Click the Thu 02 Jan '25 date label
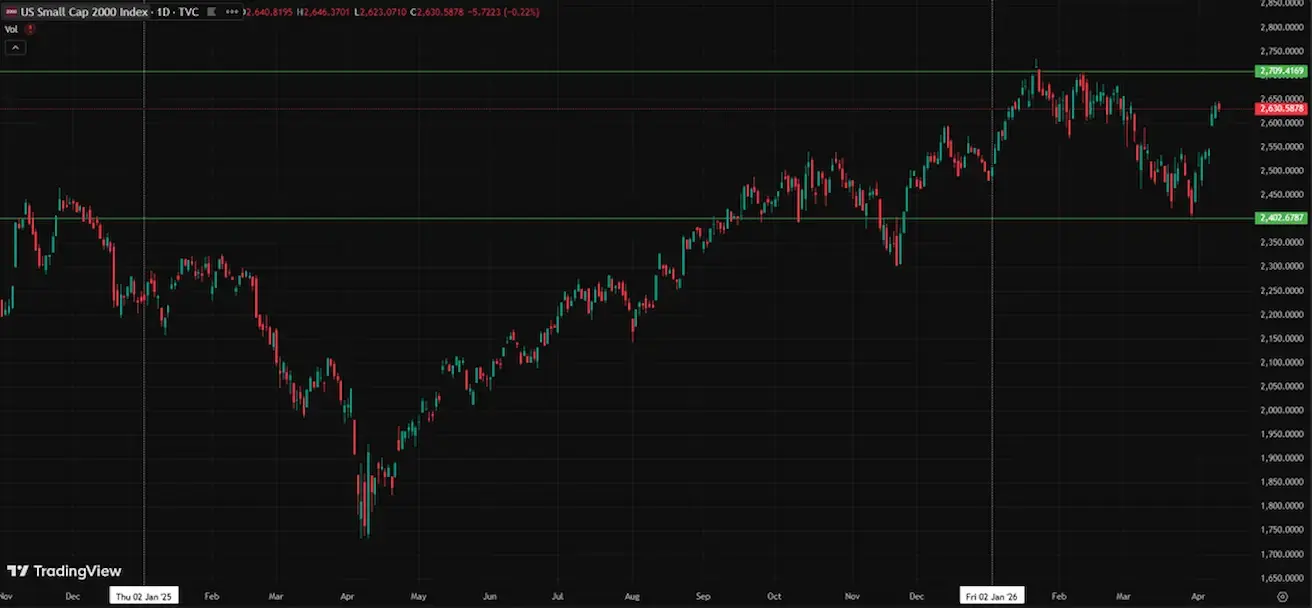Viewport: 1312px width, 608px height. (x=145, y=595)
